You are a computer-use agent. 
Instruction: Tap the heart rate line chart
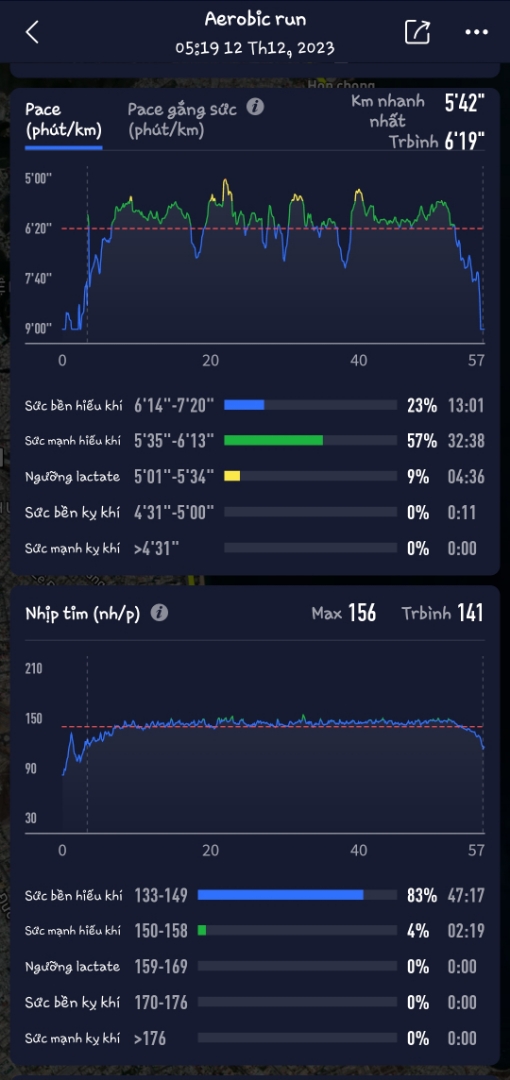[x=273, y=744]
